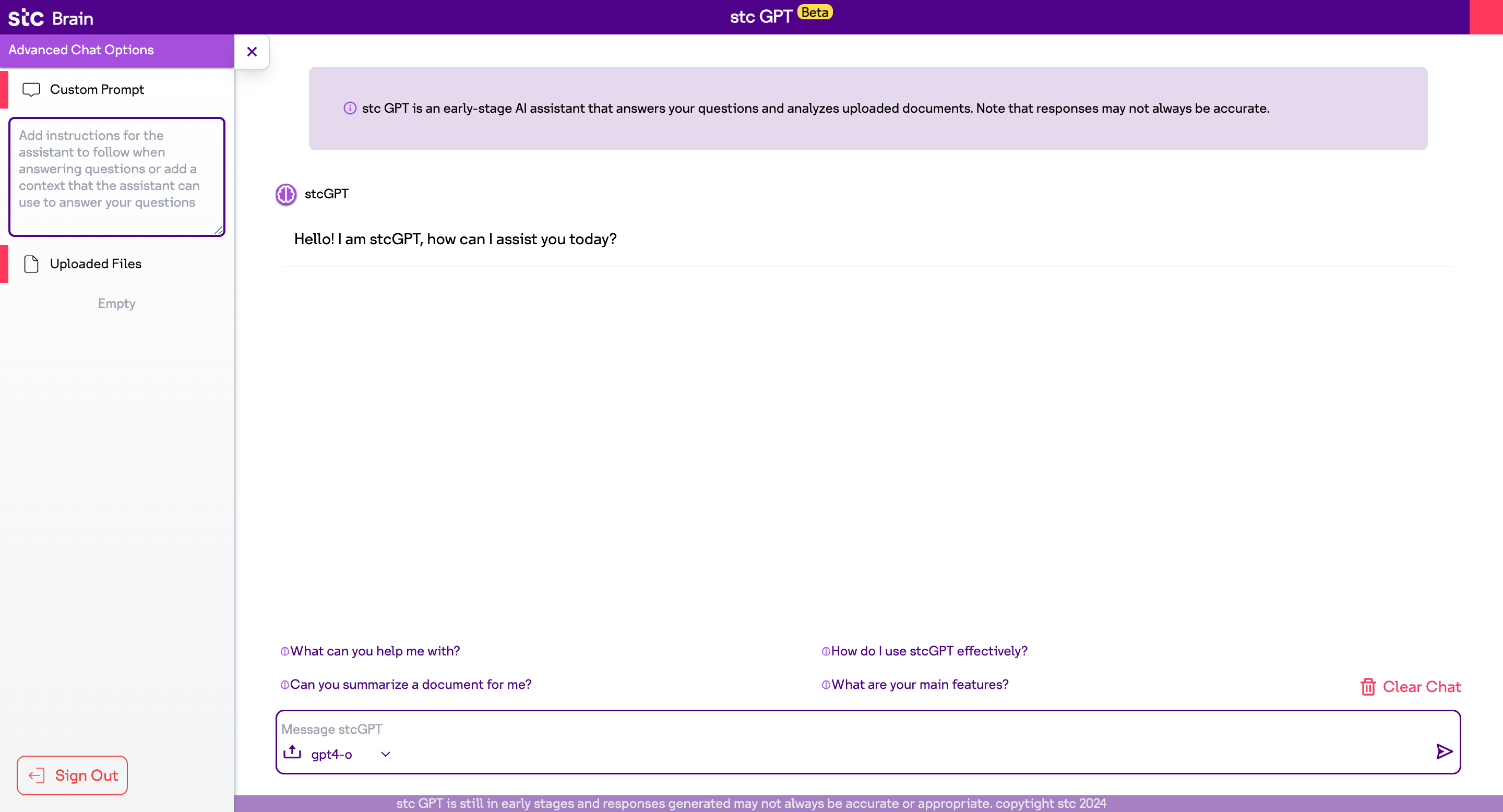This screenshot has height=812, width=1503.
Task: Close the Advanced Chat Options panel
Action: (252, 51)
